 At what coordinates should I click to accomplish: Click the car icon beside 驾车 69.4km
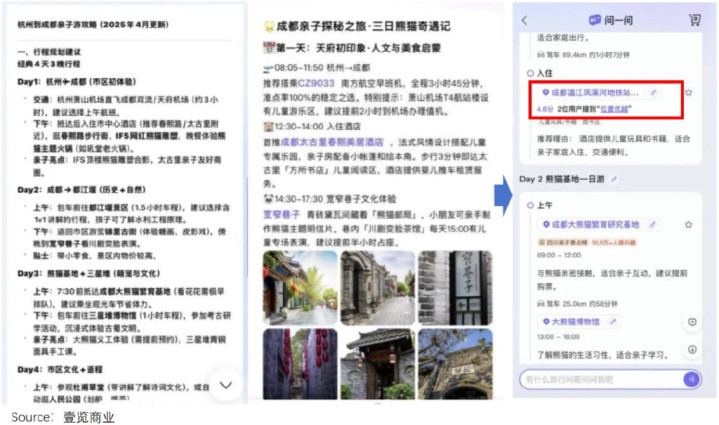tap(541, 55)
